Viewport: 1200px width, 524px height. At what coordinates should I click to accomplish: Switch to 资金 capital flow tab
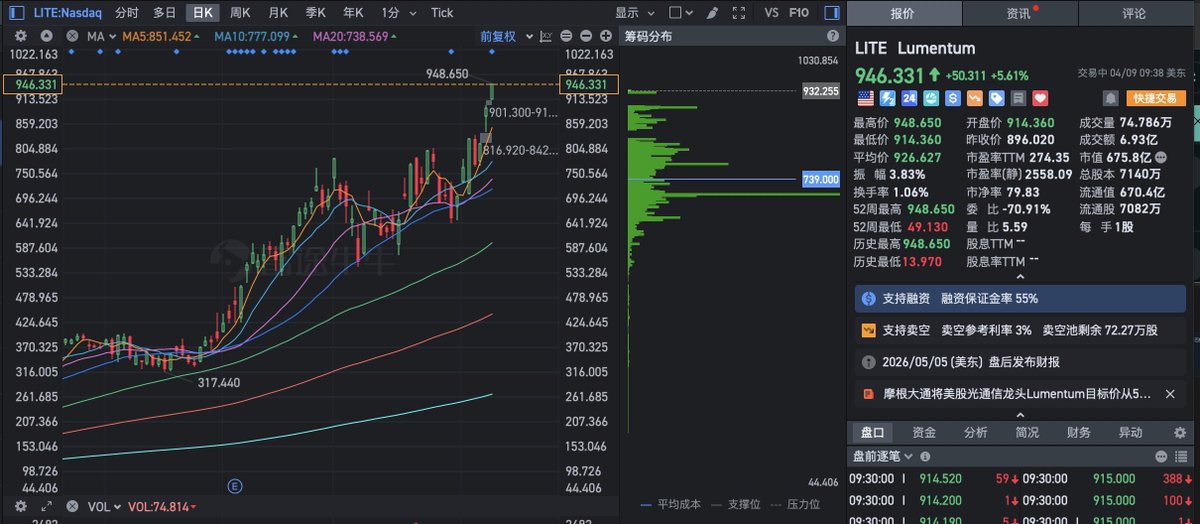click(924, 432)
